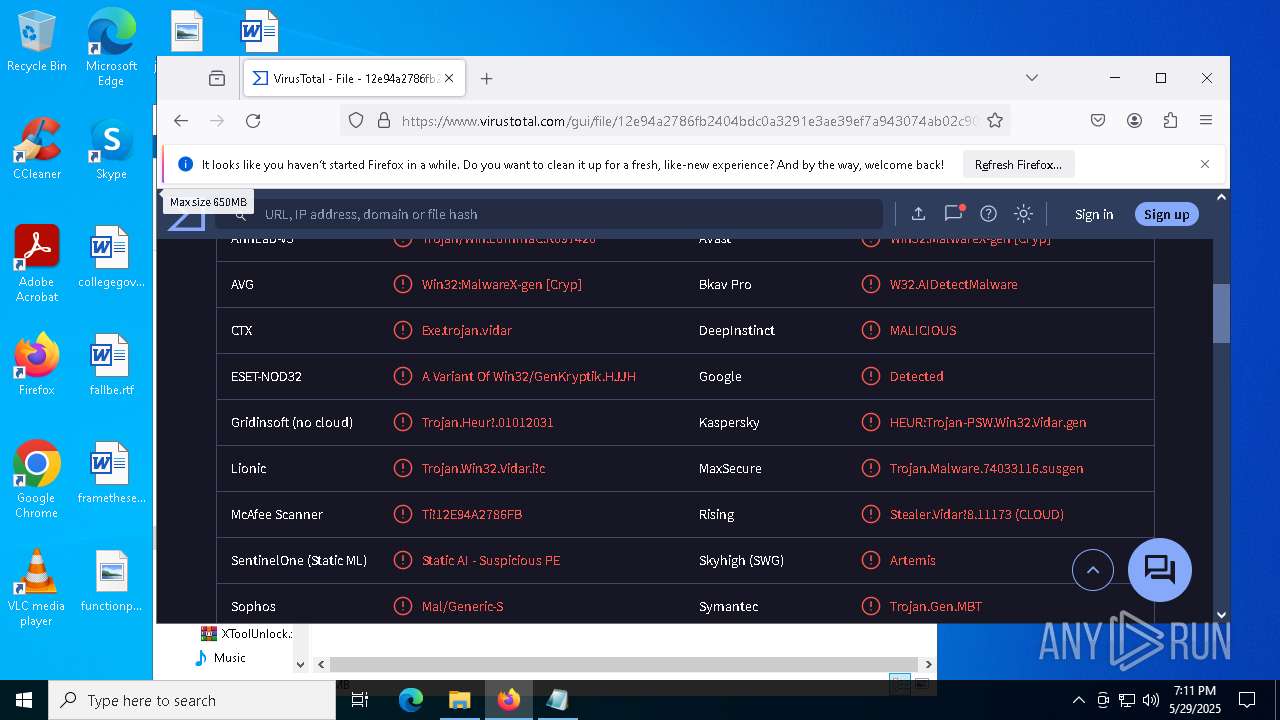
Task: Open the functionp image file on the desktop
Action: [111, 581]
